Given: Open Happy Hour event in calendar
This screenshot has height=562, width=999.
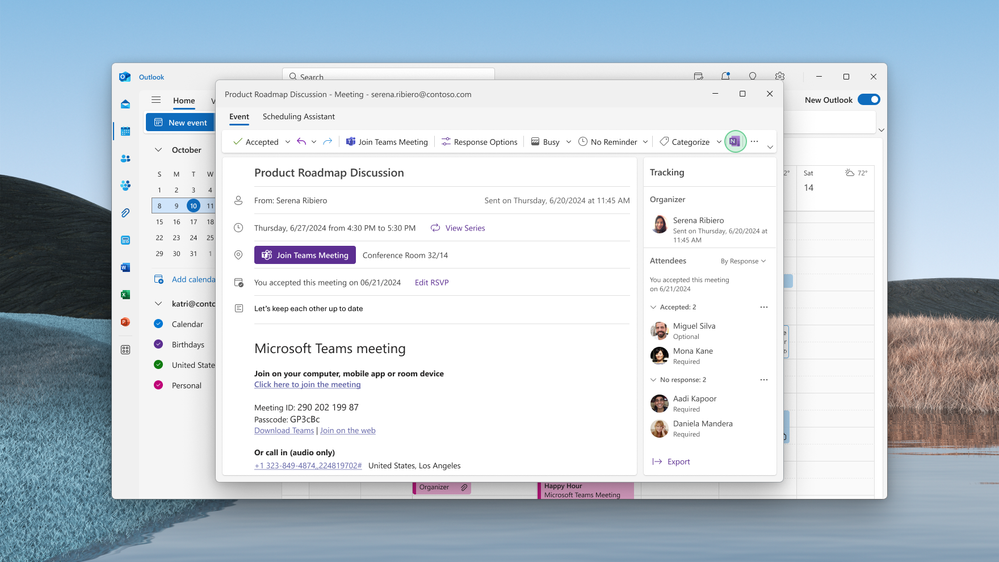Looking at the screenshot, I should pyautogui.click(x=586, y=490).
